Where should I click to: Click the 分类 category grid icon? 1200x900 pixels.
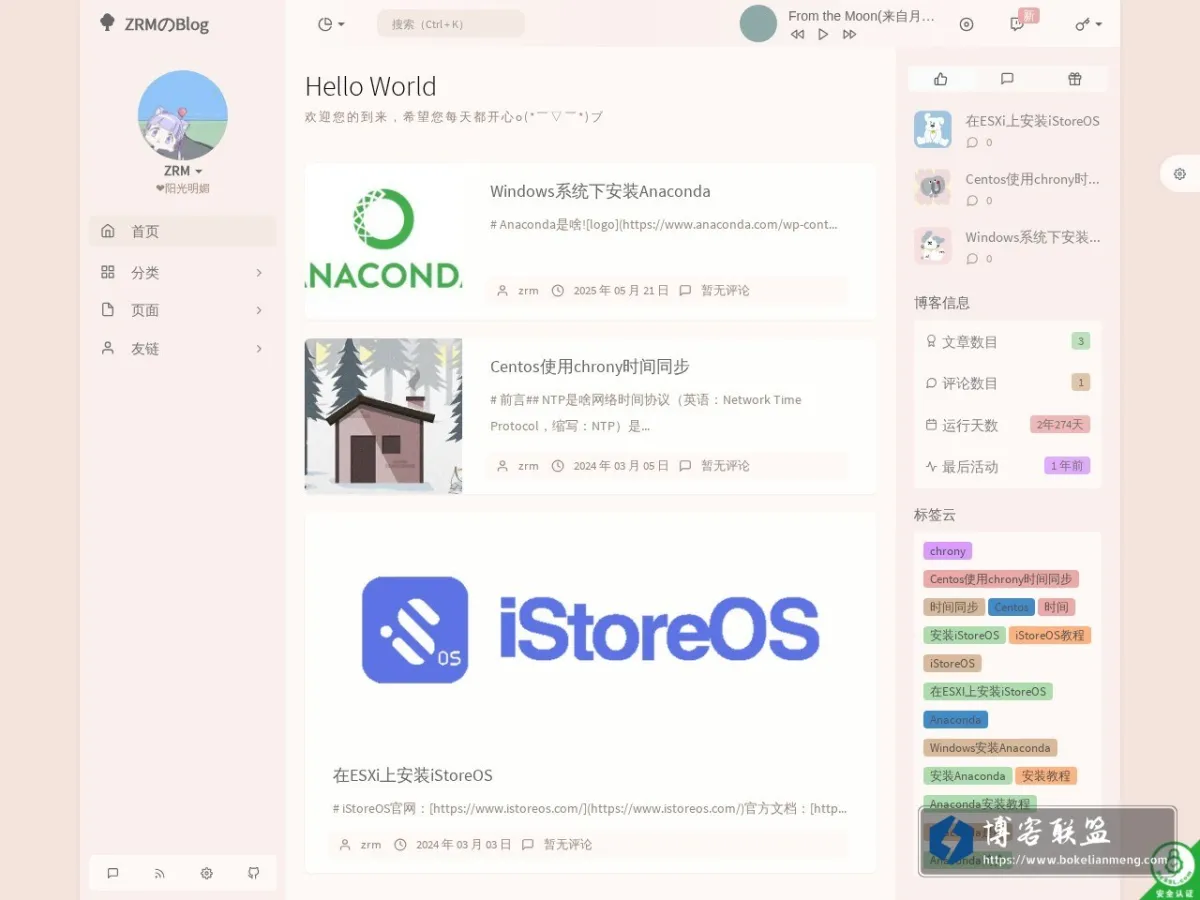pyautogui.click(x=108, y=272)
